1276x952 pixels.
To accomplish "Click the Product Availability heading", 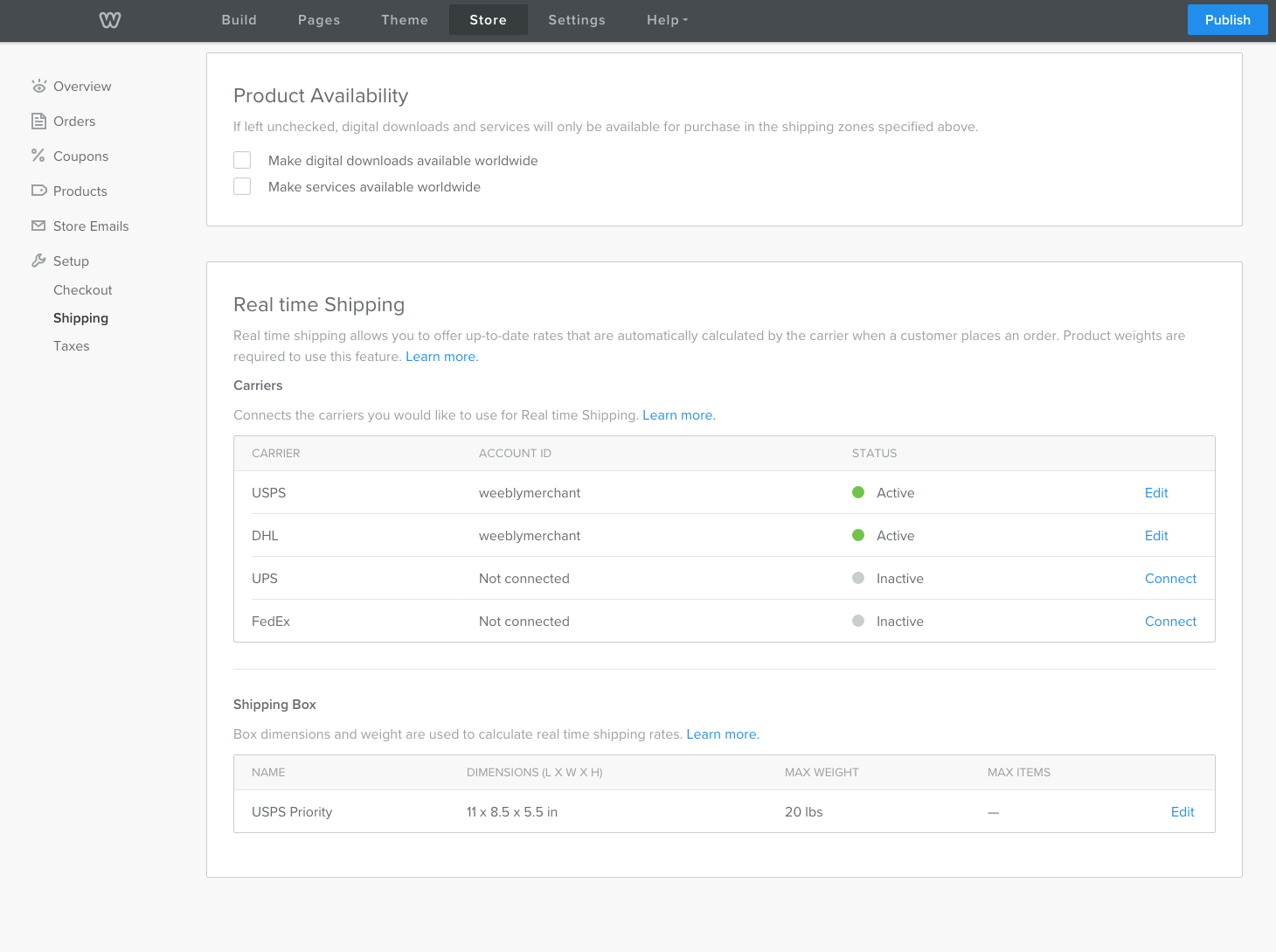I will click(x=321, y=95).
